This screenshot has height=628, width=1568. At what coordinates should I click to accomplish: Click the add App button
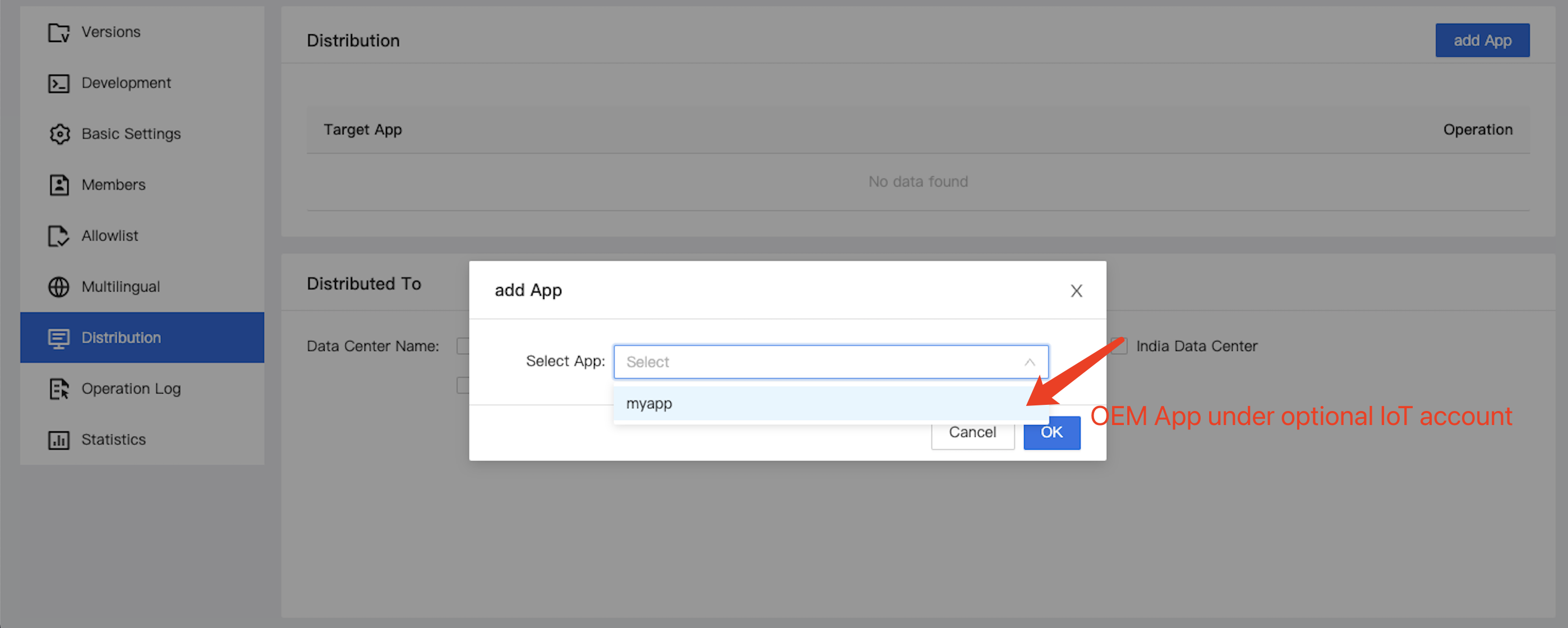(x=1482, y=40)
